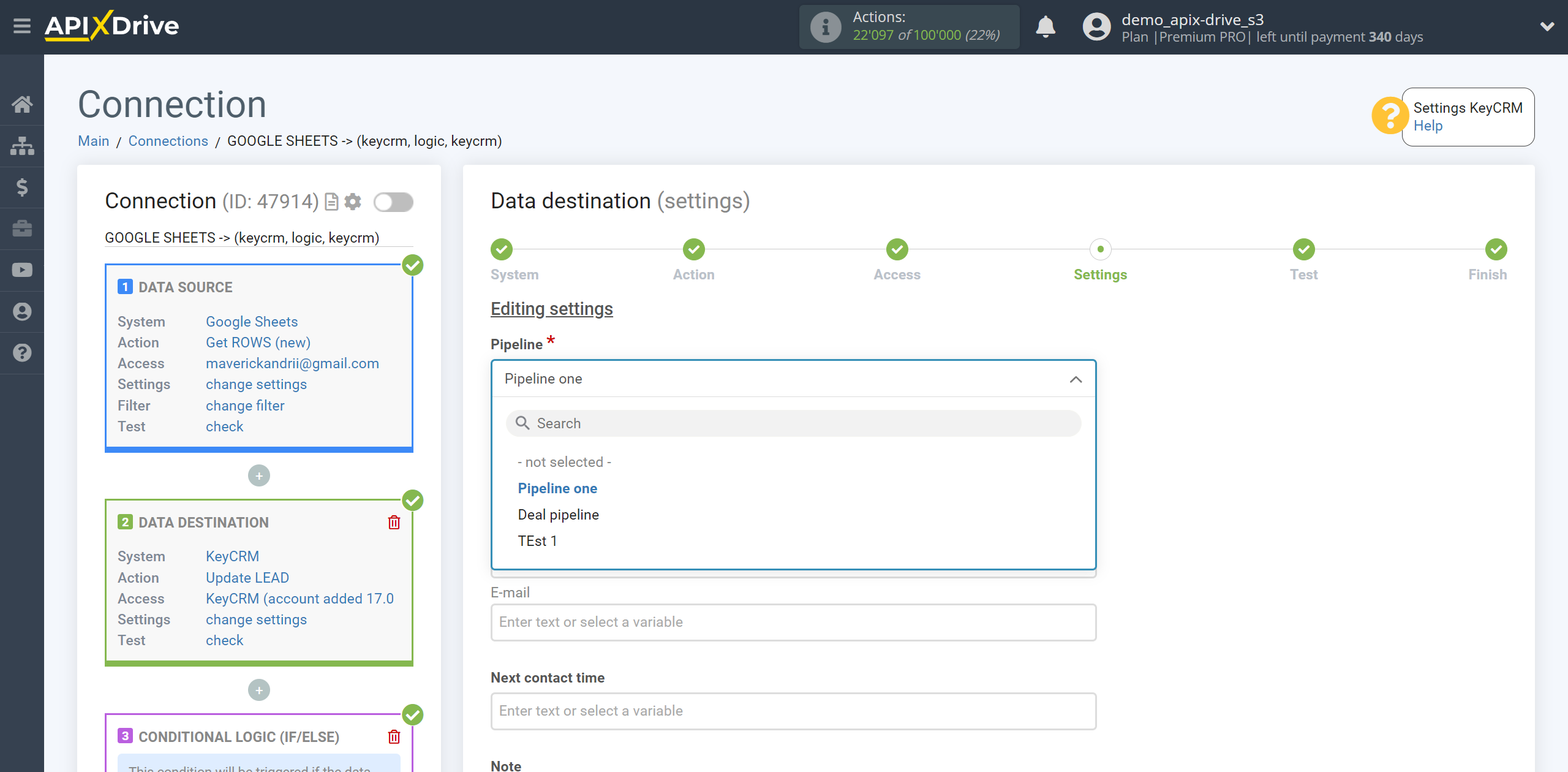The width and height of the screenshot is (1568, 772).
Task: Go to the Finish step
Action: point(1496,249)
